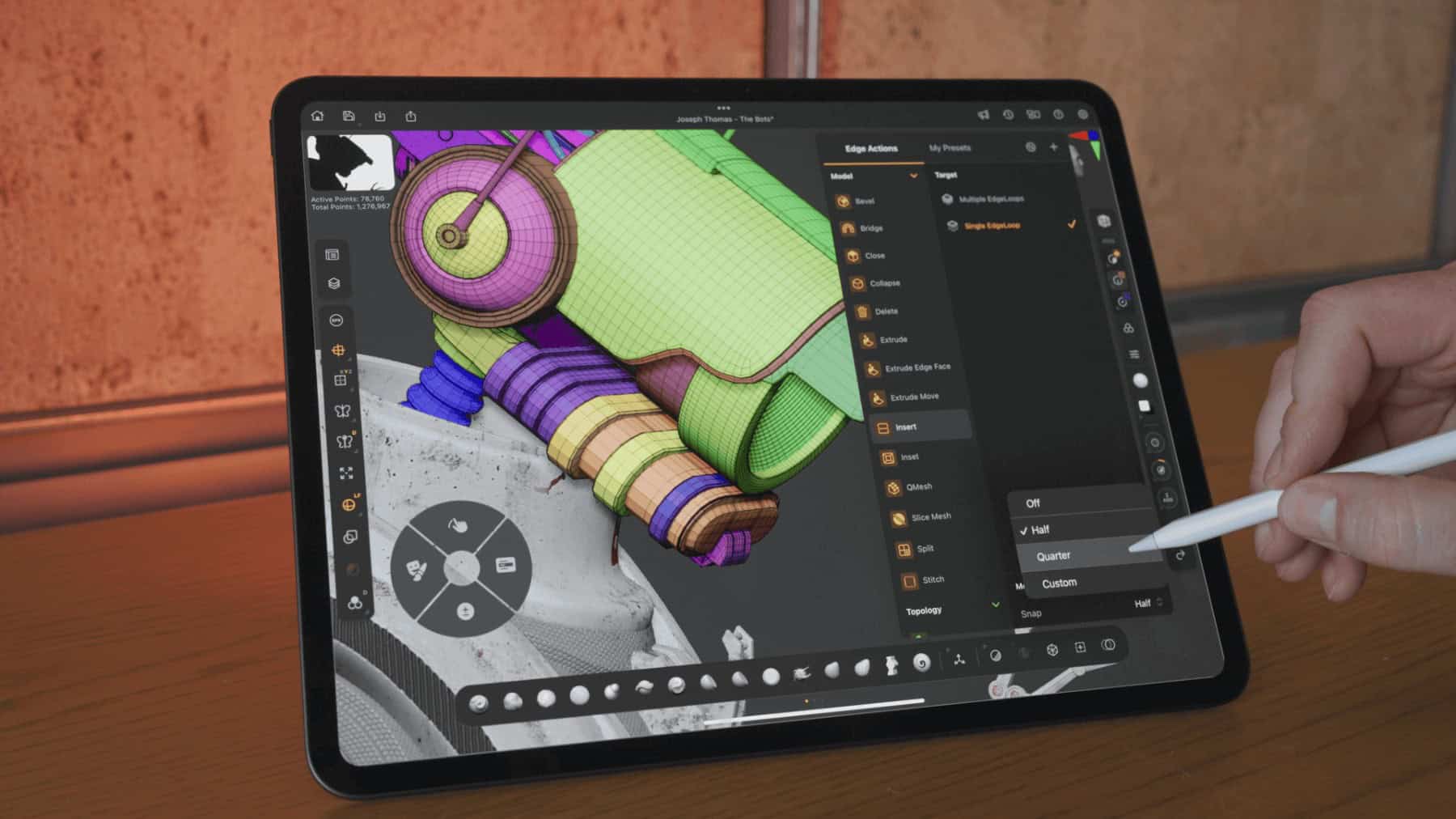Click the three-circles icon at left toolbar bottom
Image resolution: width=1456 pixels, height=819 pixels.
[x=354, y=603]
